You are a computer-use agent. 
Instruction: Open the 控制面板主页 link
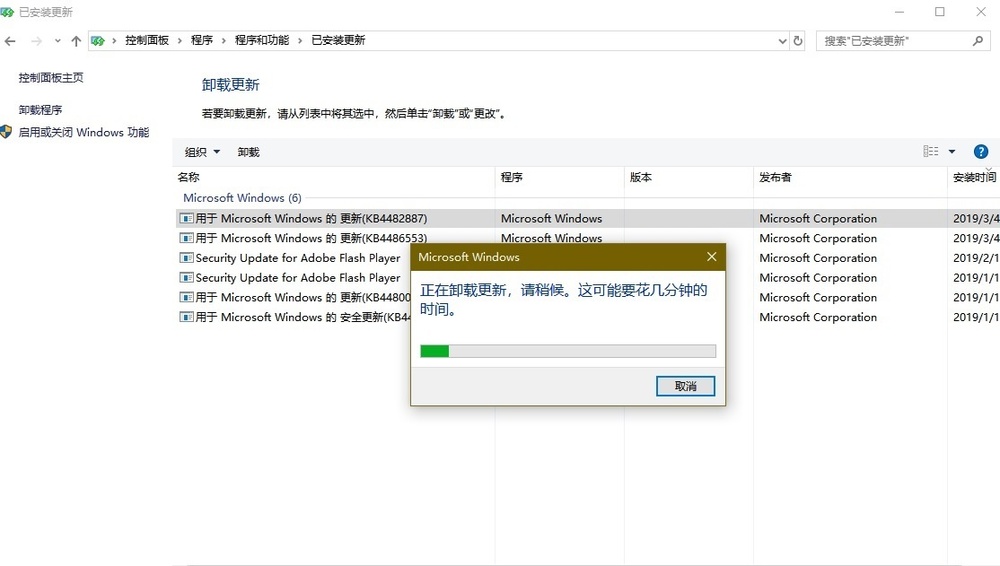(x=51, y=78)
